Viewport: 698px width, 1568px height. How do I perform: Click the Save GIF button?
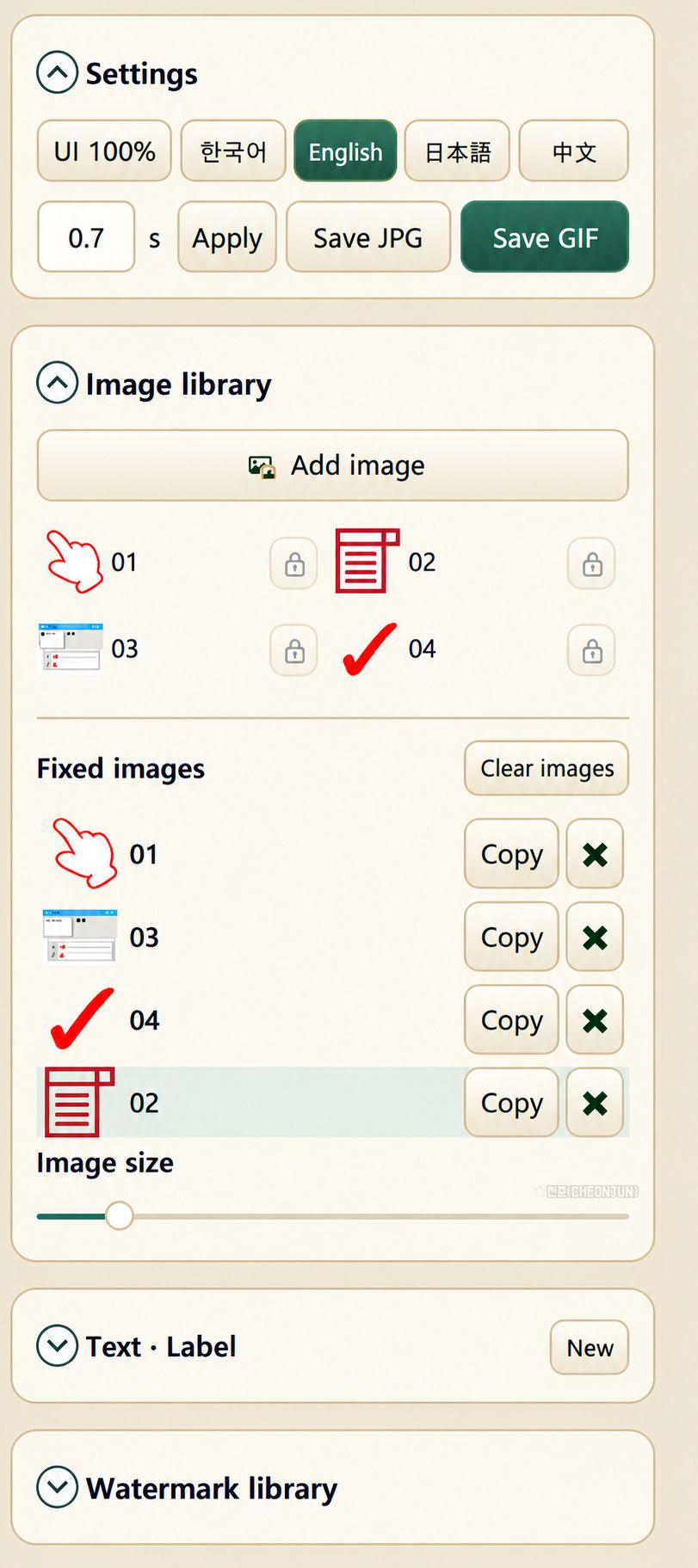[x=545, y=237]
